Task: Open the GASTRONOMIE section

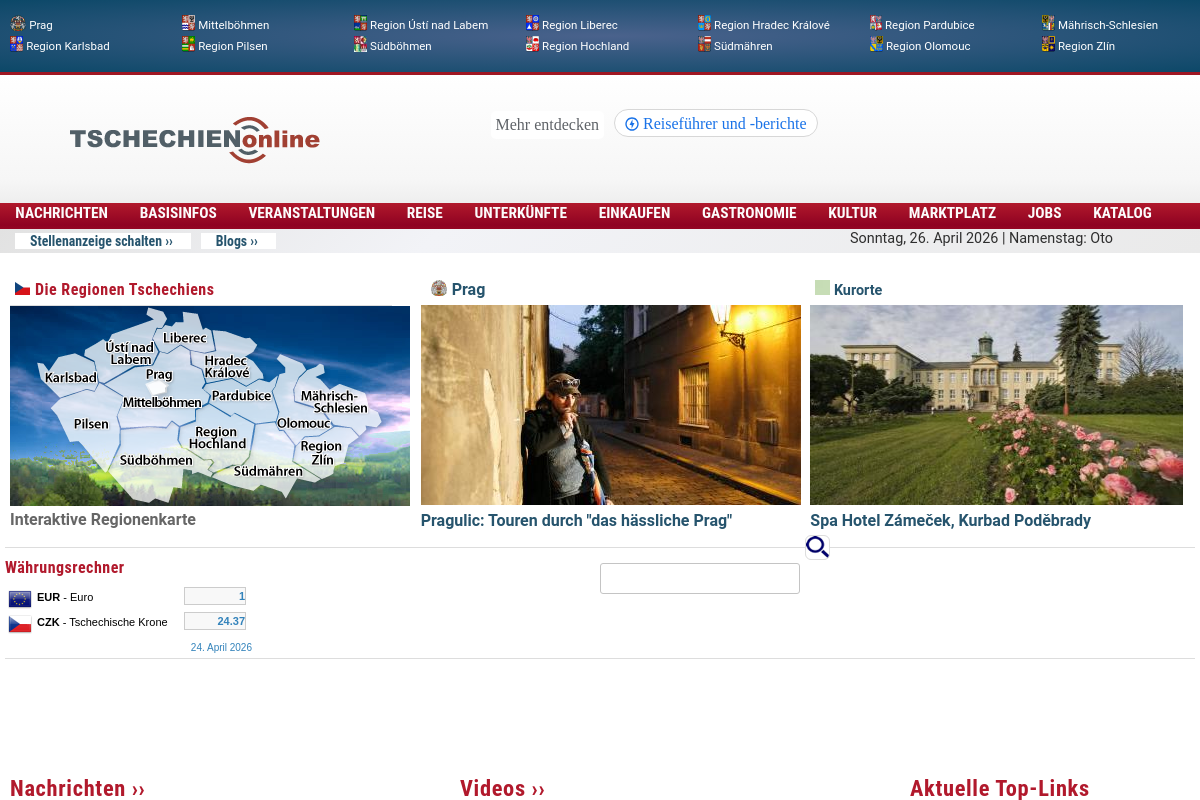Action: click(x=749, y=213)
